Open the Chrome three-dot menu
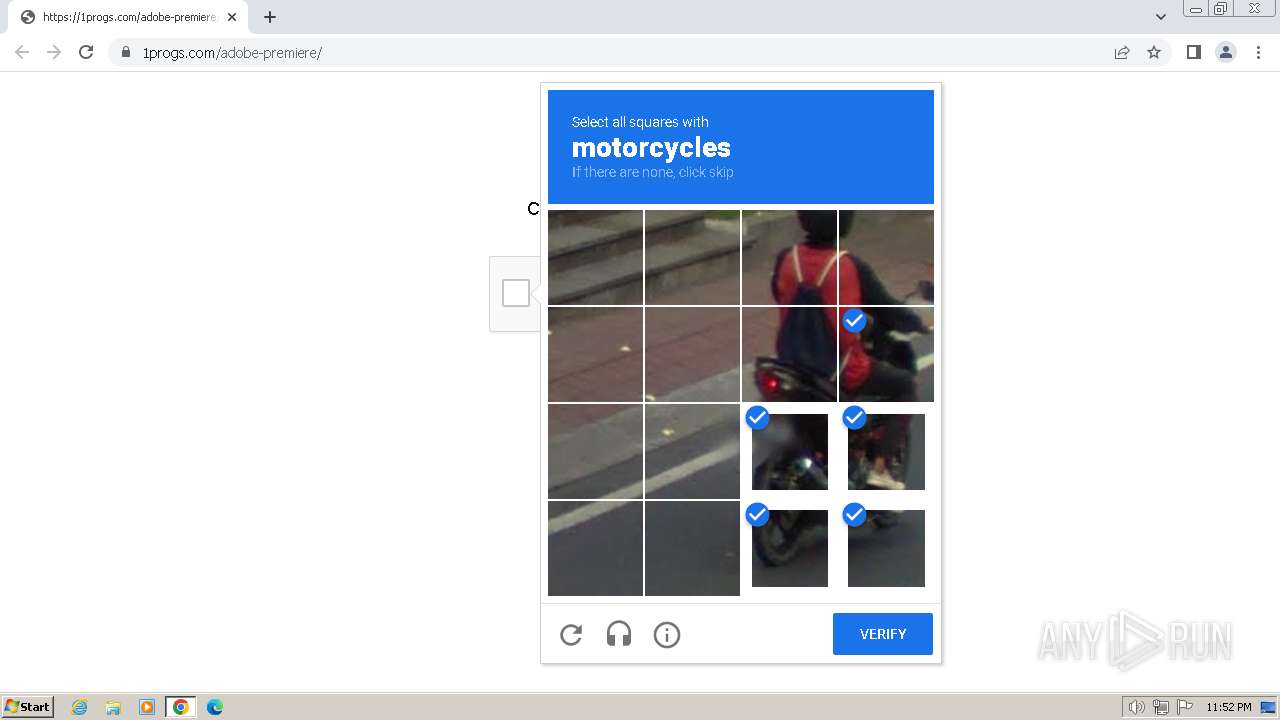Screen dimensions: 1280x720 coord(1258,52)
